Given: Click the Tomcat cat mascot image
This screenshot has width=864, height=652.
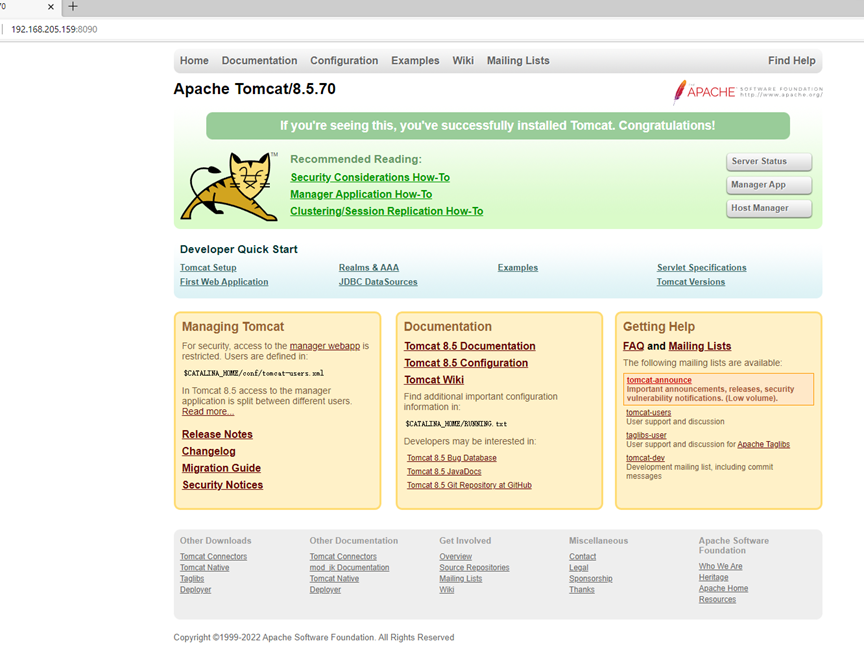Looking at the screenshot, I should 230,187.
